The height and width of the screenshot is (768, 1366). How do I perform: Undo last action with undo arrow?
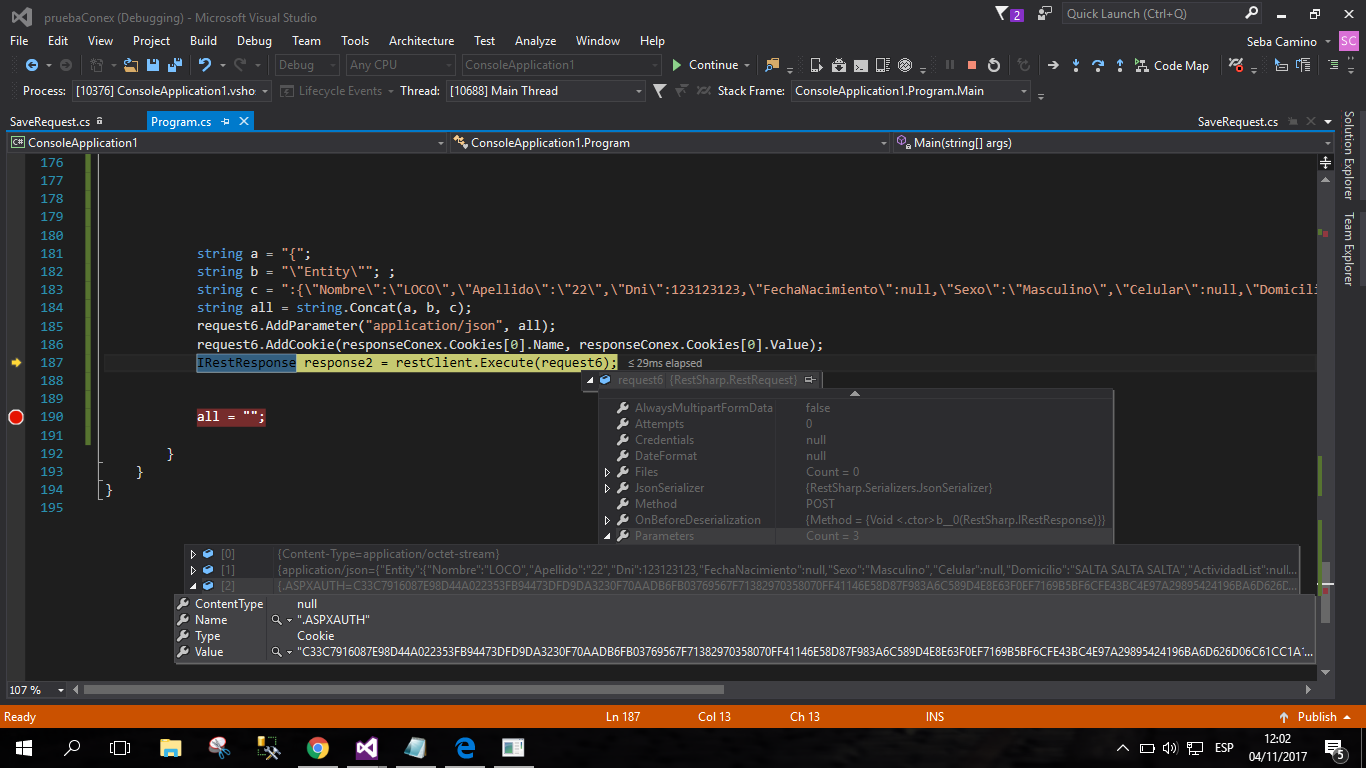coord(205,65)
